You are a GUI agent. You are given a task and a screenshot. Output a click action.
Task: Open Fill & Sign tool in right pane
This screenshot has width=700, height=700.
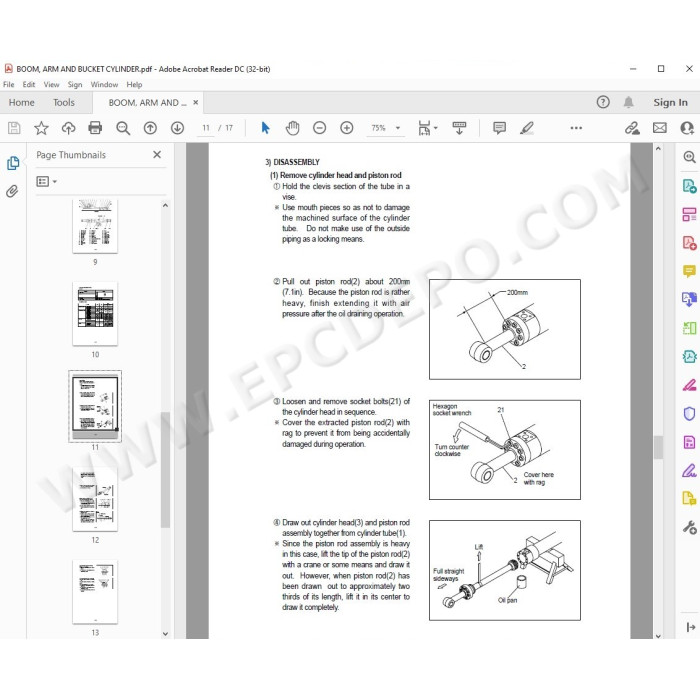[689, 471]
